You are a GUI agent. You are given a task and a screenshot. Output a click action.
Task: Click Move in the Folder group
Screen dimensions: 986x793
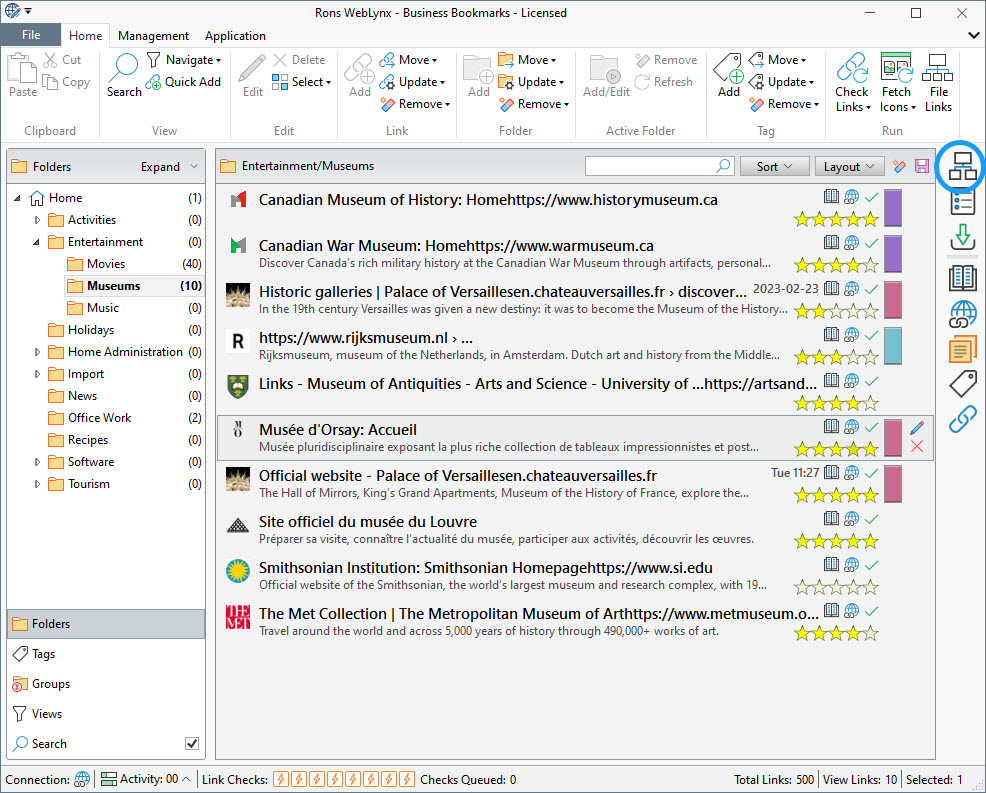click(x=527, y=60)
